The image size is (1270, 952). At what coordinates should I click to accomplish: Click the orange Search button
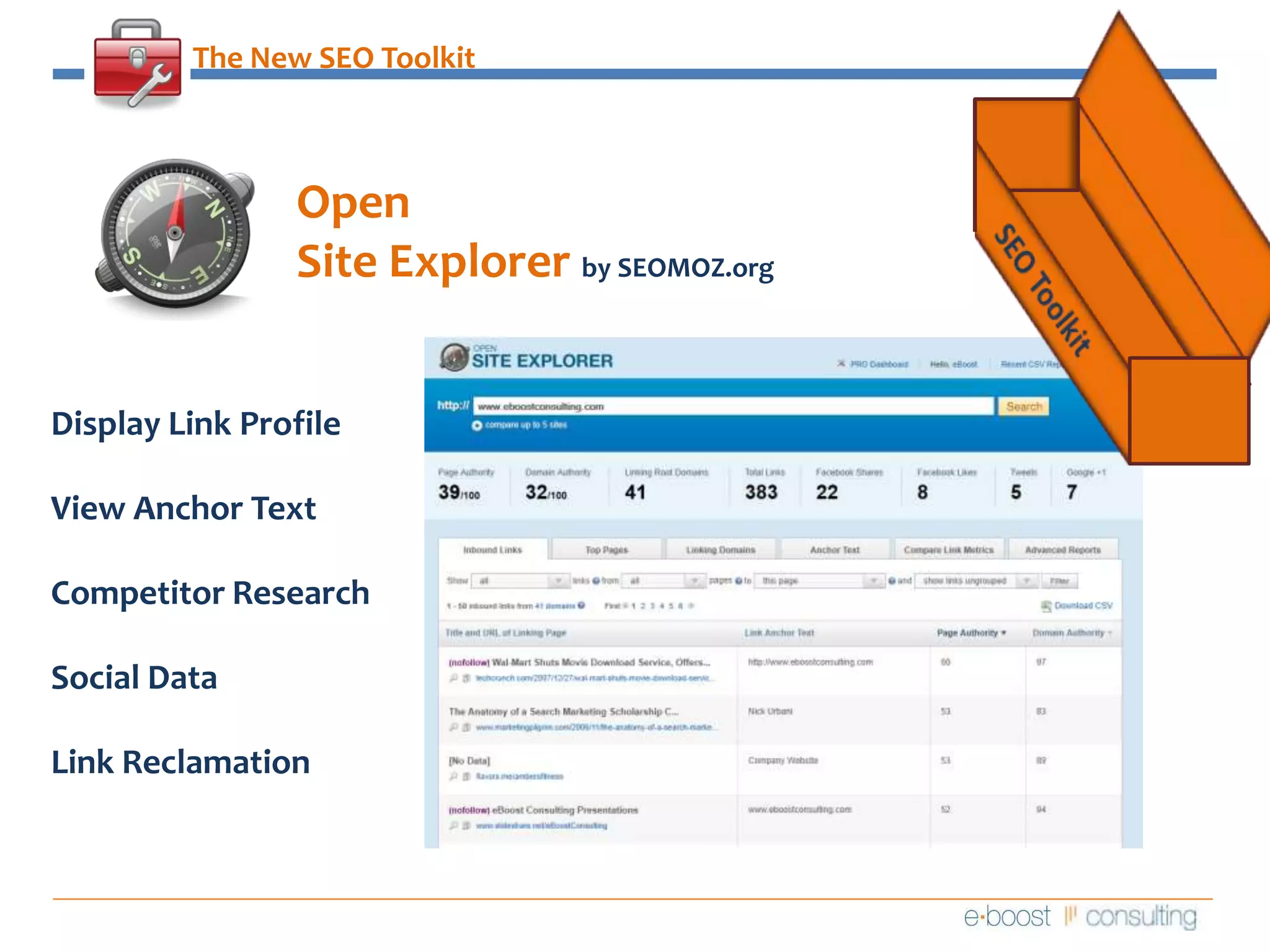click(1024, 407)
